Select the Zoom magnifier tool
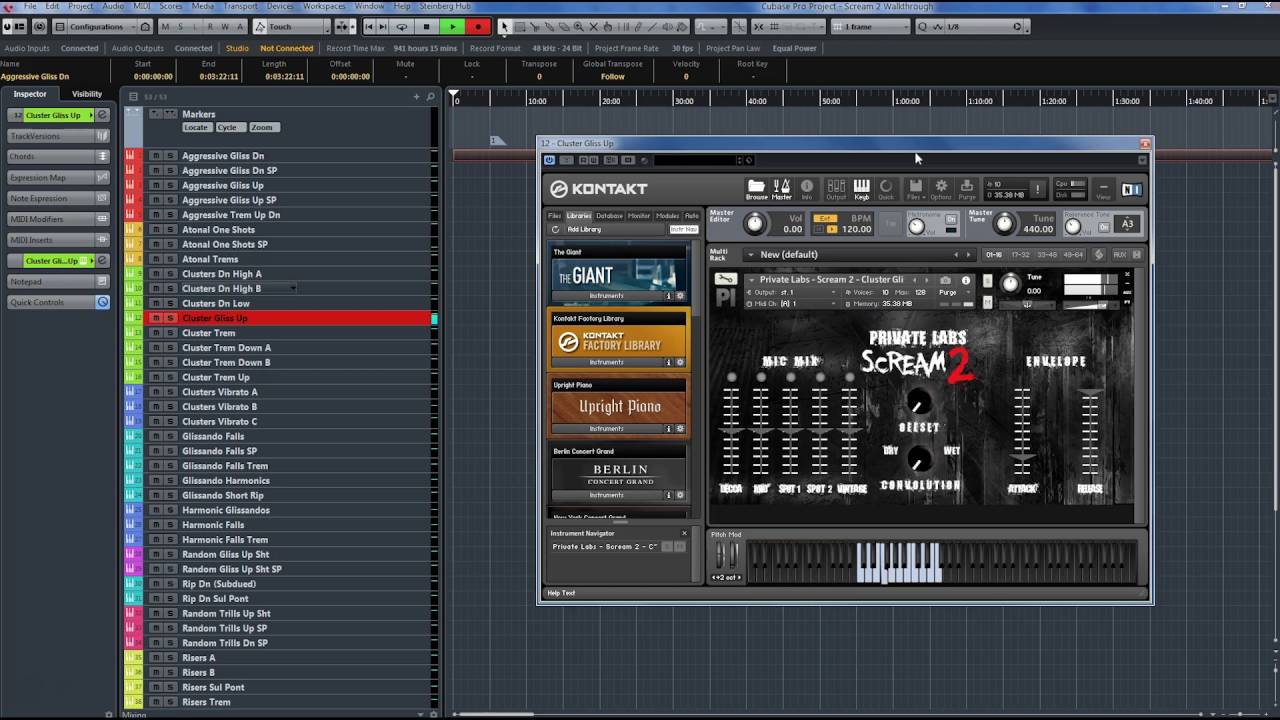 click(x=579, y=27)
